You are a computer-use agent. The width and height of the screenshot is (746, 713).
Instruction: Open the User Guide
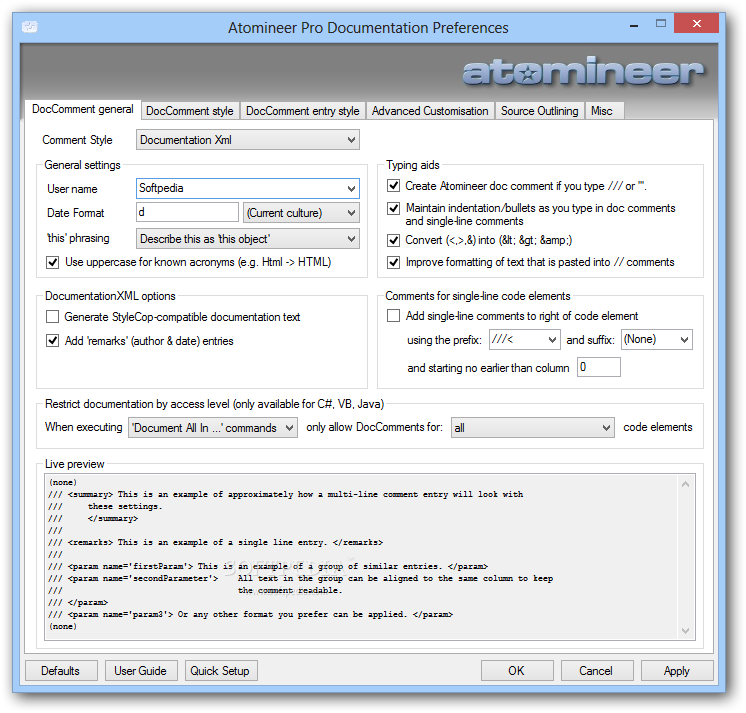pyautogui.click(x=141, y=671)
